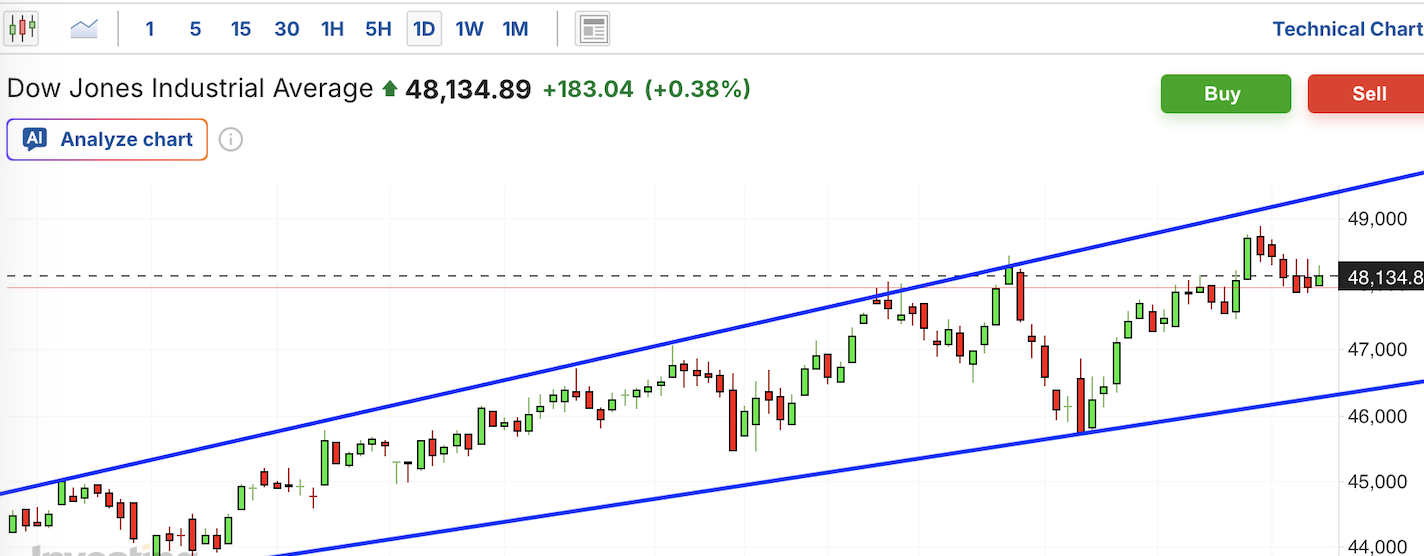The height and width of the screenshot is (556, 1424).
Task: Select the candlestick chart type icon
Action: click(x=21, y=29)
